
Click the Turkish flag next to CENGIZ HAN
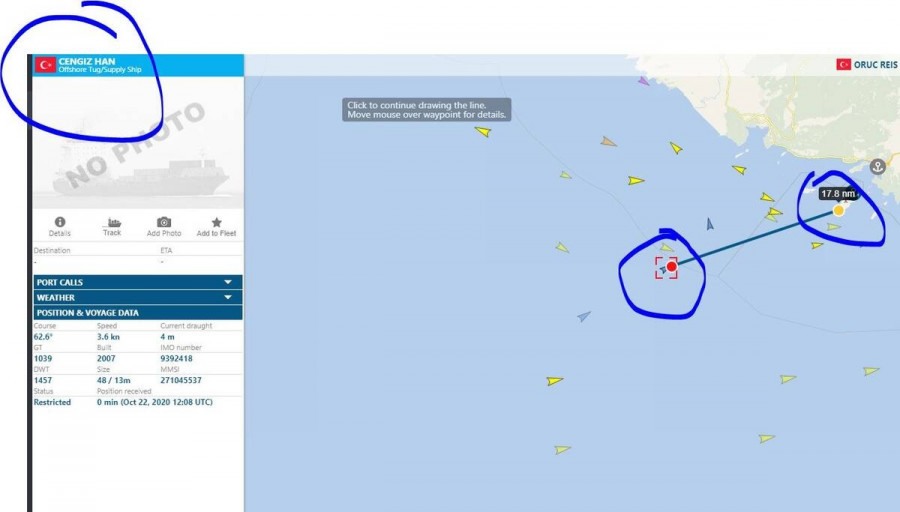(45, 65)
